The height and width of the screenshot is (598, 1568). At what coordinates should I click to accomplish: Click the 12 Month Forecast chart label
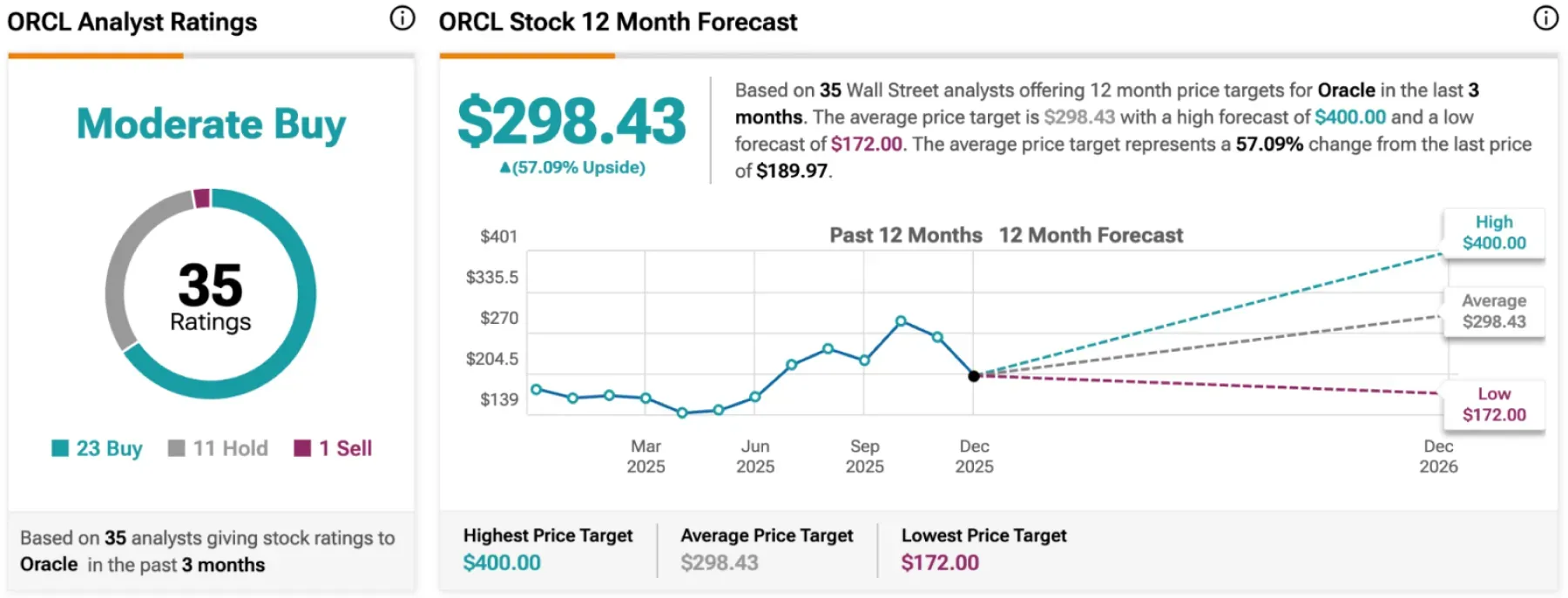point(1091,235)
